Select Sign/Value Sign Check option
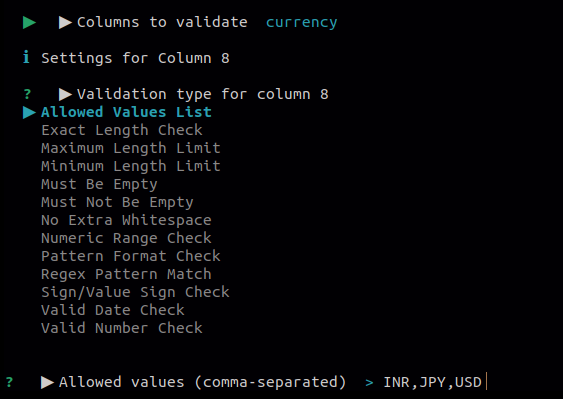This screenshot has width=563, height=399. click(135, 292)
